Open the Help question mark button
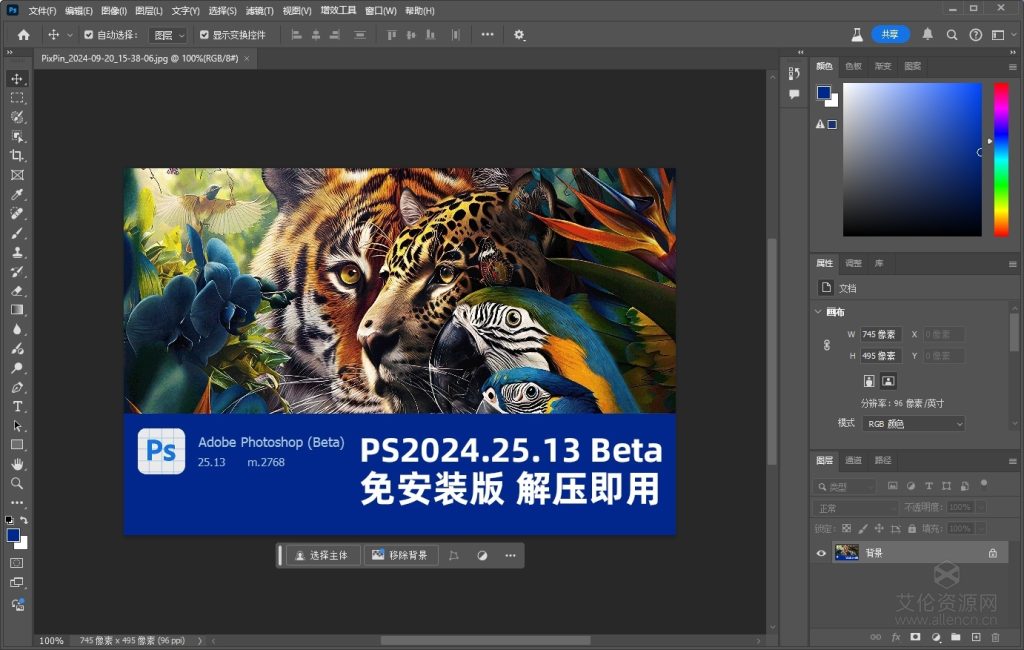The width and height of the screenshot is (1024, 650). (x=975, y=35)
